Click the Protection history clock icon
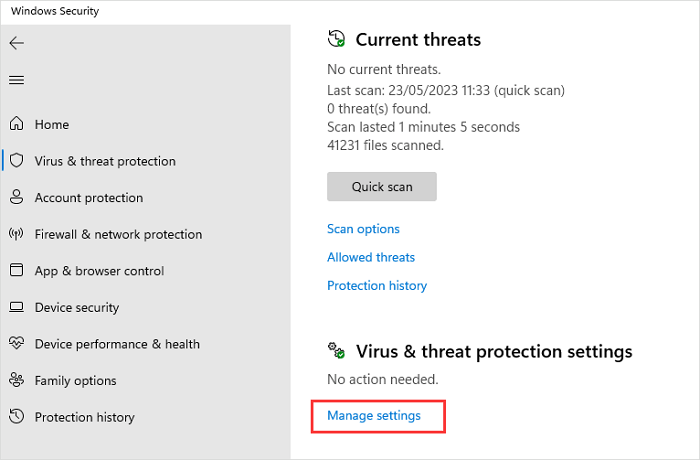Screen dimensions: 700x460 click(x=16, y=417)
